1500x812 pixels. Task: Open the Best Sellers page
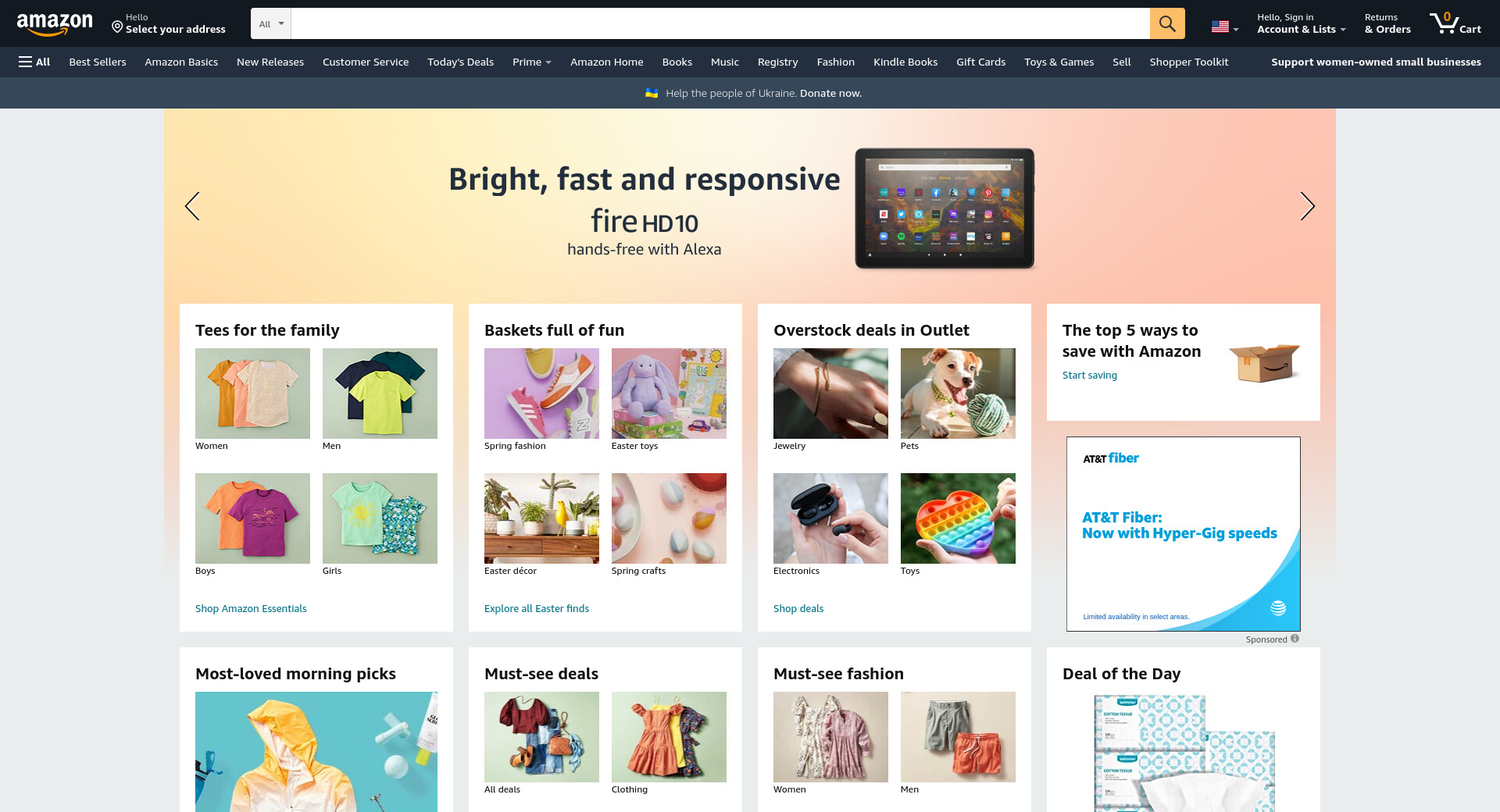(x=98, y=62)
